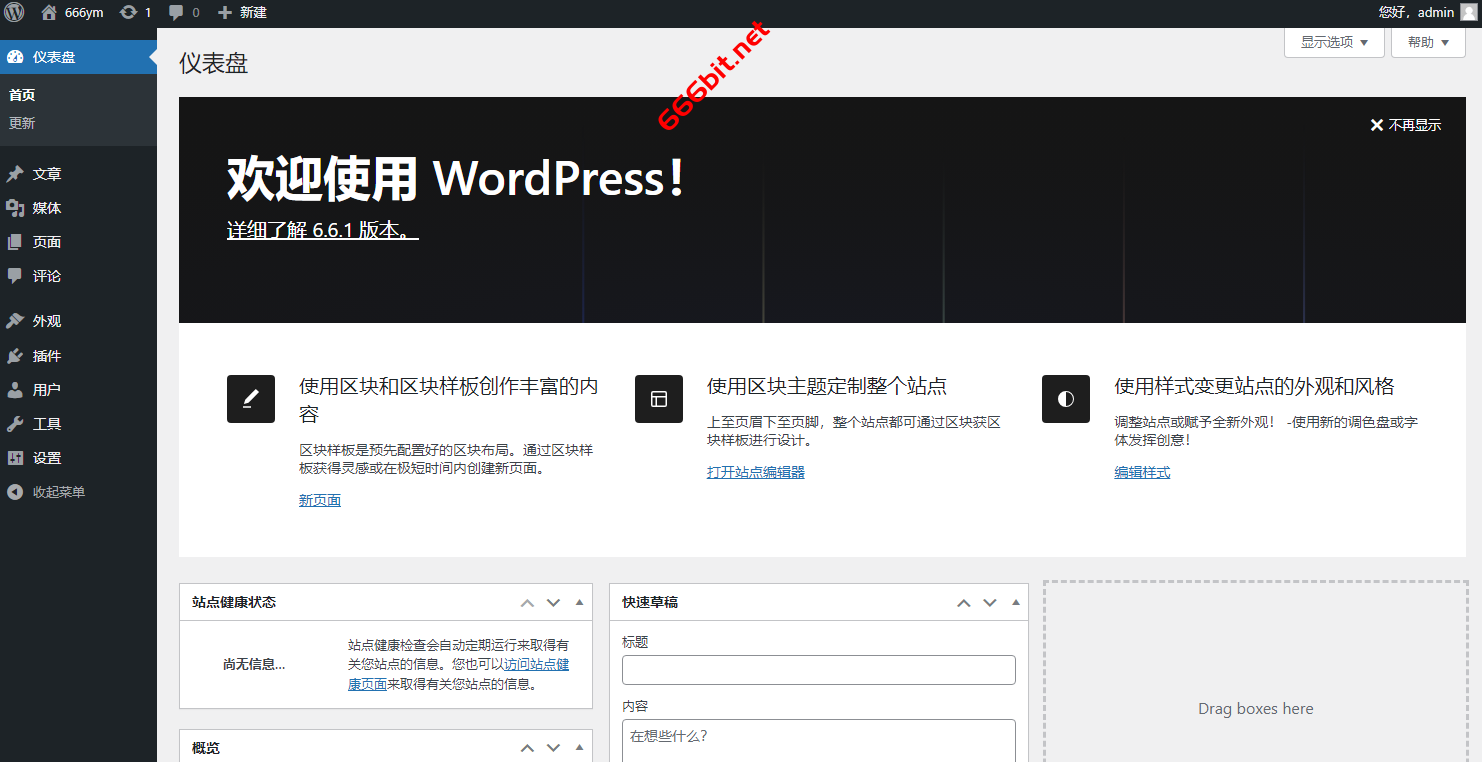Click the pencil icon in the welcome panel

point(251,398)
